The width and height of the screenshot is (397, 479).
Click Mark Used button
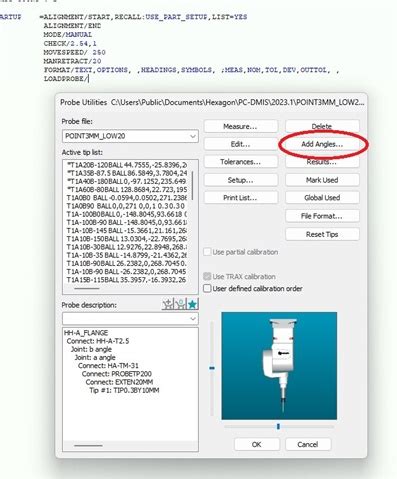[x=322, y=180]
